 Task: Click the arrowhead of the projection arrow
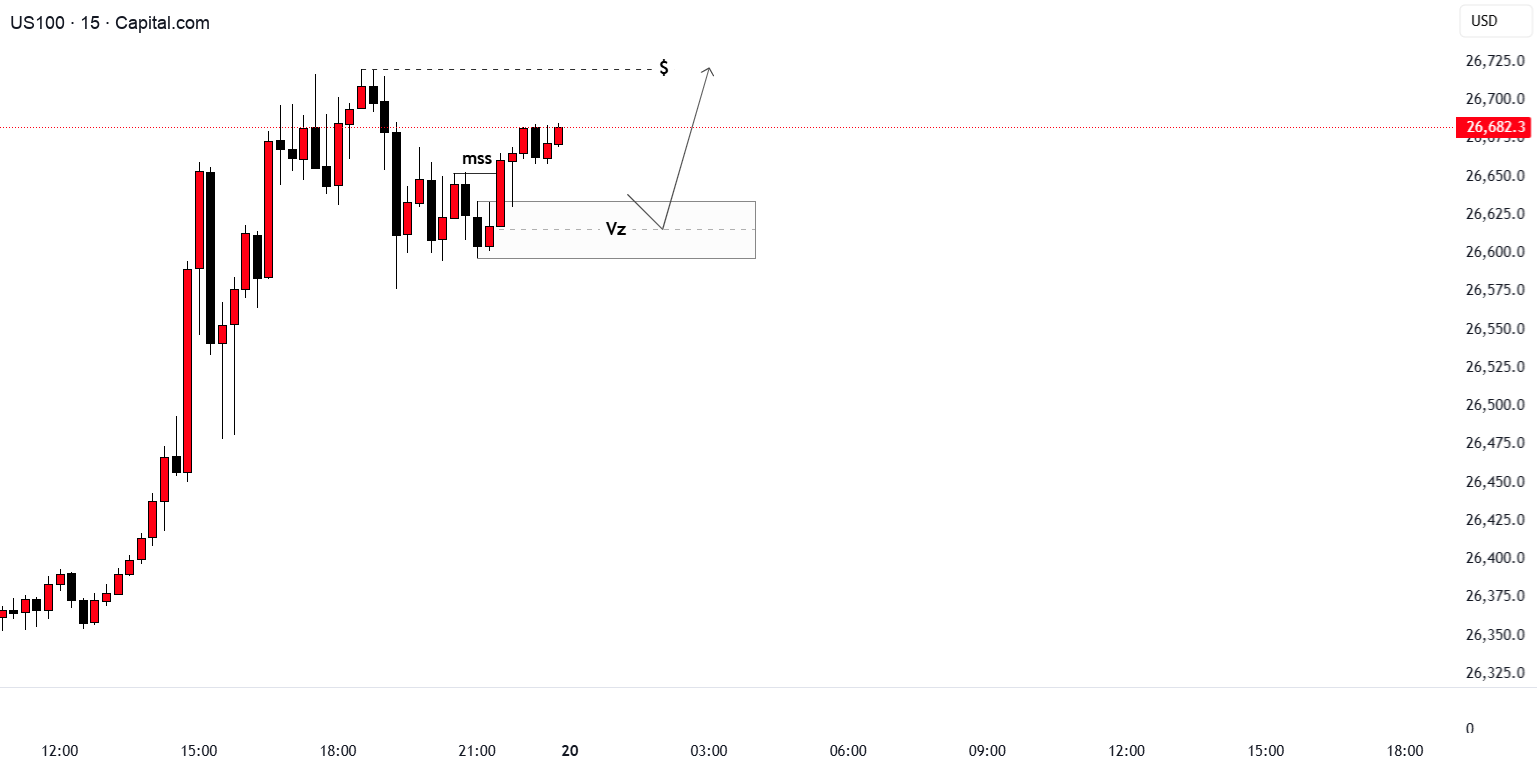click(x=709, y=70)
